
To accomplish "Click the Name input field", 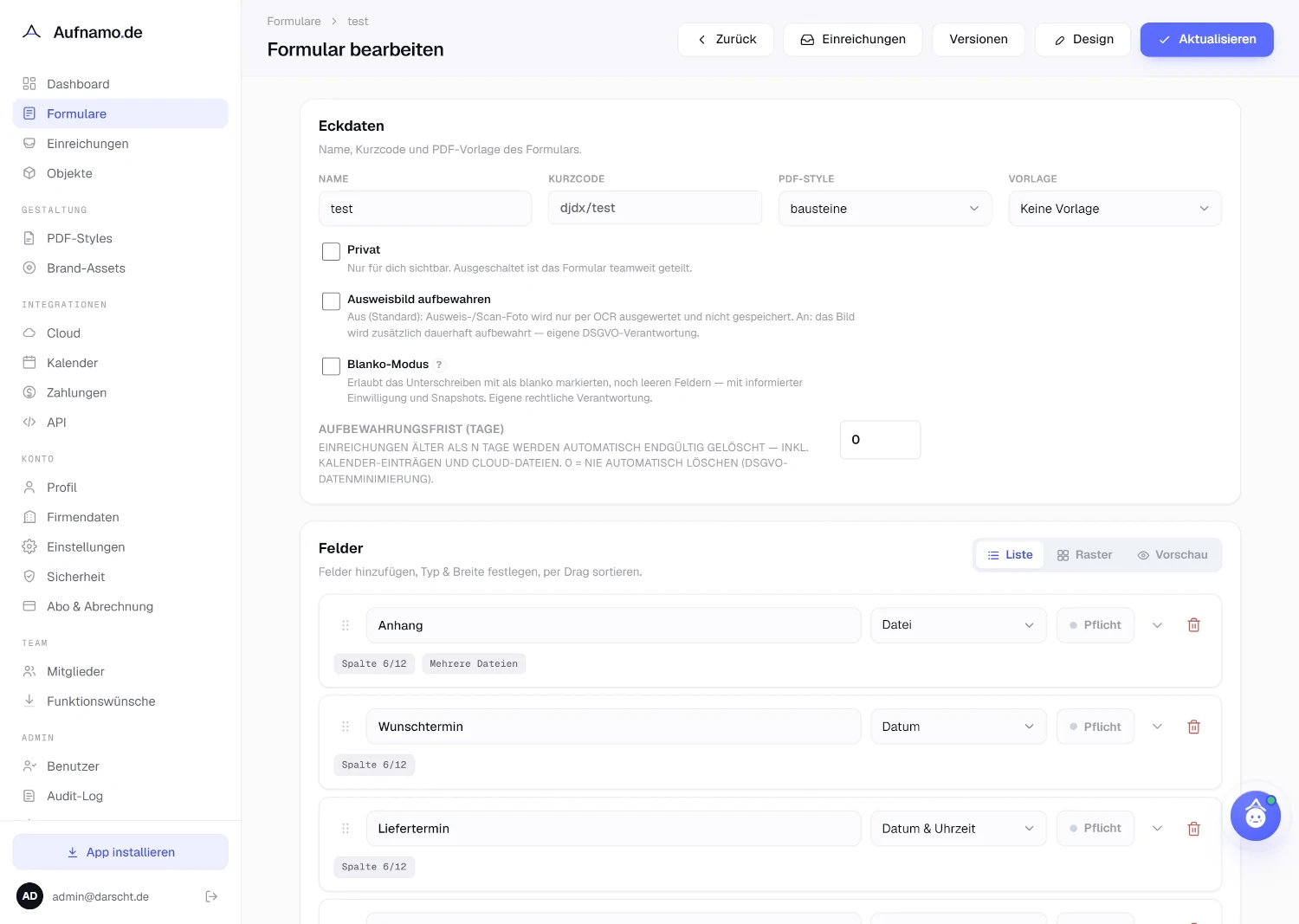I will [x=425, y=209].
